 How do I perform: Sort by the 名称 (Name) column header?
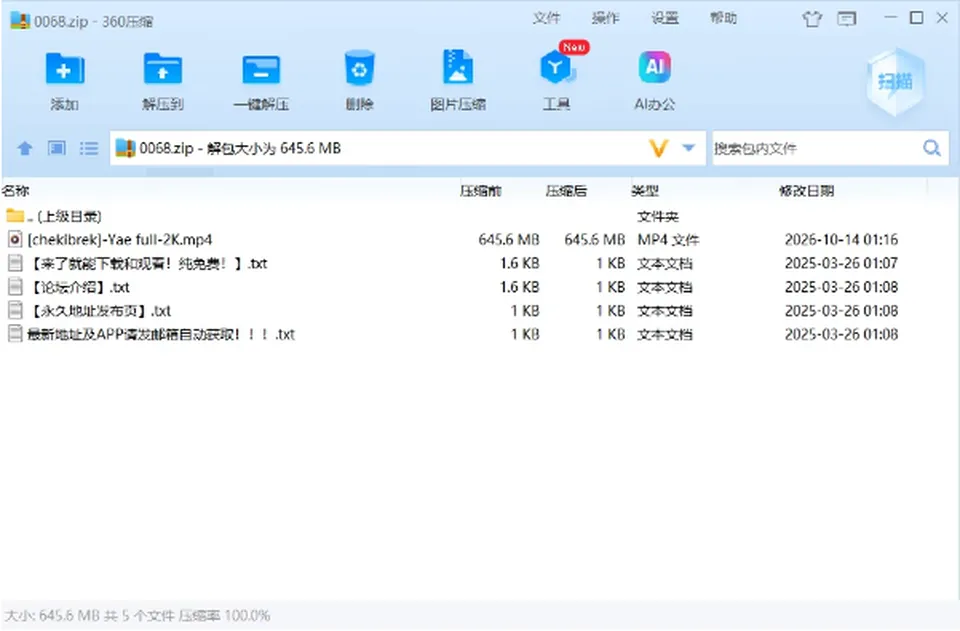pos(16,191)
